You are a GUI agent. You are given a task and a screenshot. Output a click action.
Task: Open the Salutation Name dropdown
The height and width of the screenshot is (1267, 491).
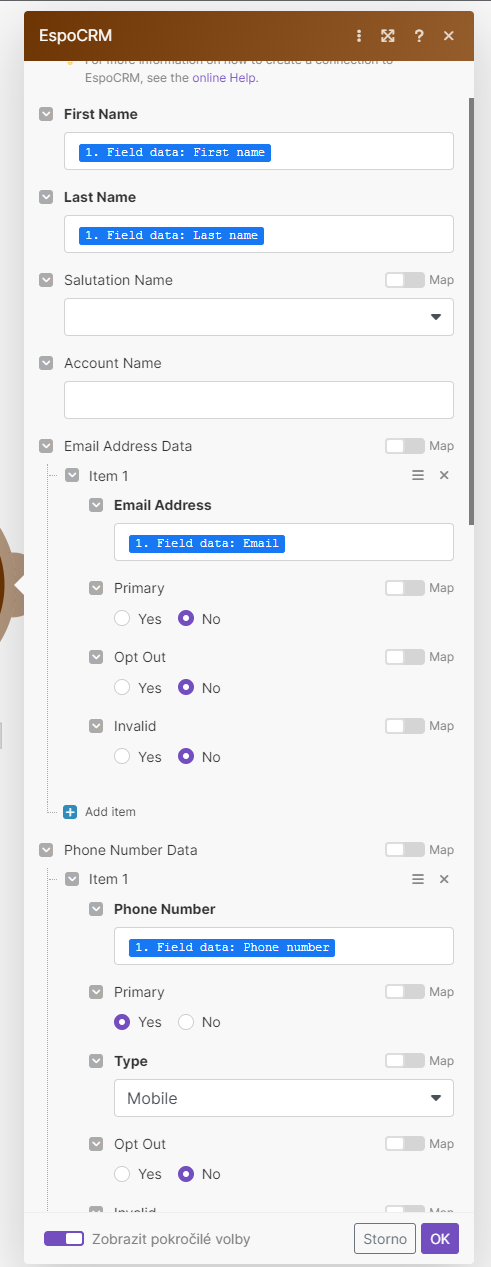pyautogui.click(x=259, y=317)
